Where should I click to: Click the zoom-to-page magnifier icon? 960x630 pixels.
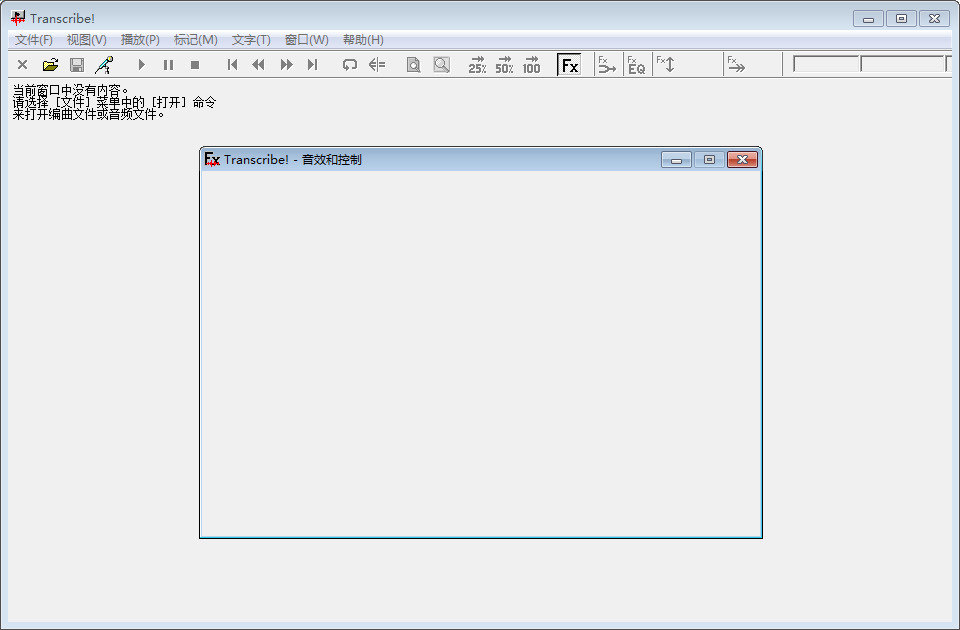point(414,64)
